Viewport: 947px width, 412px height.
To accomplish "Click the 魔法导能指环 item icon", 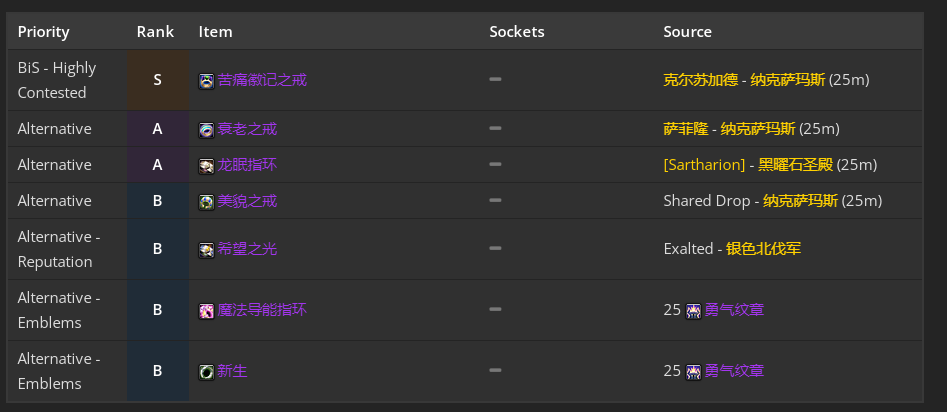I will (x=207, y=311).
